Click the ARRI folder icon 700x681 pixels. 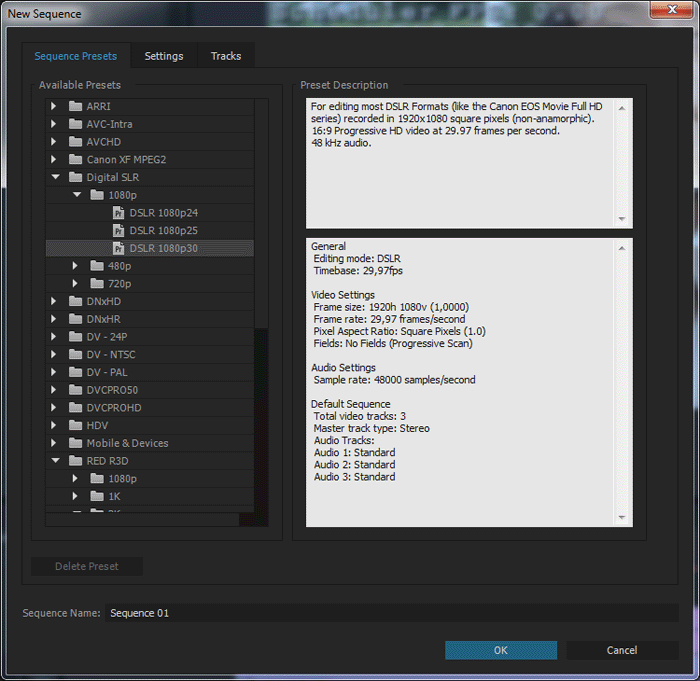(x=75, y=106)
